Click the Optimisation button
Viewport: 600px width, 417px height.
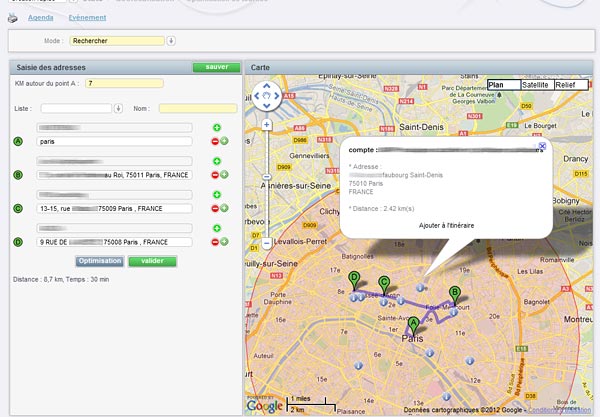pyautogui.click(x=99, y=261)
